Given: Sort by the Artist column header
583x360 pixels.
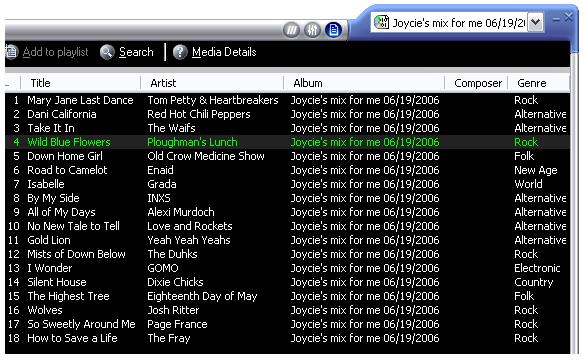Looking at the screenshot, I should pos(212,83).
